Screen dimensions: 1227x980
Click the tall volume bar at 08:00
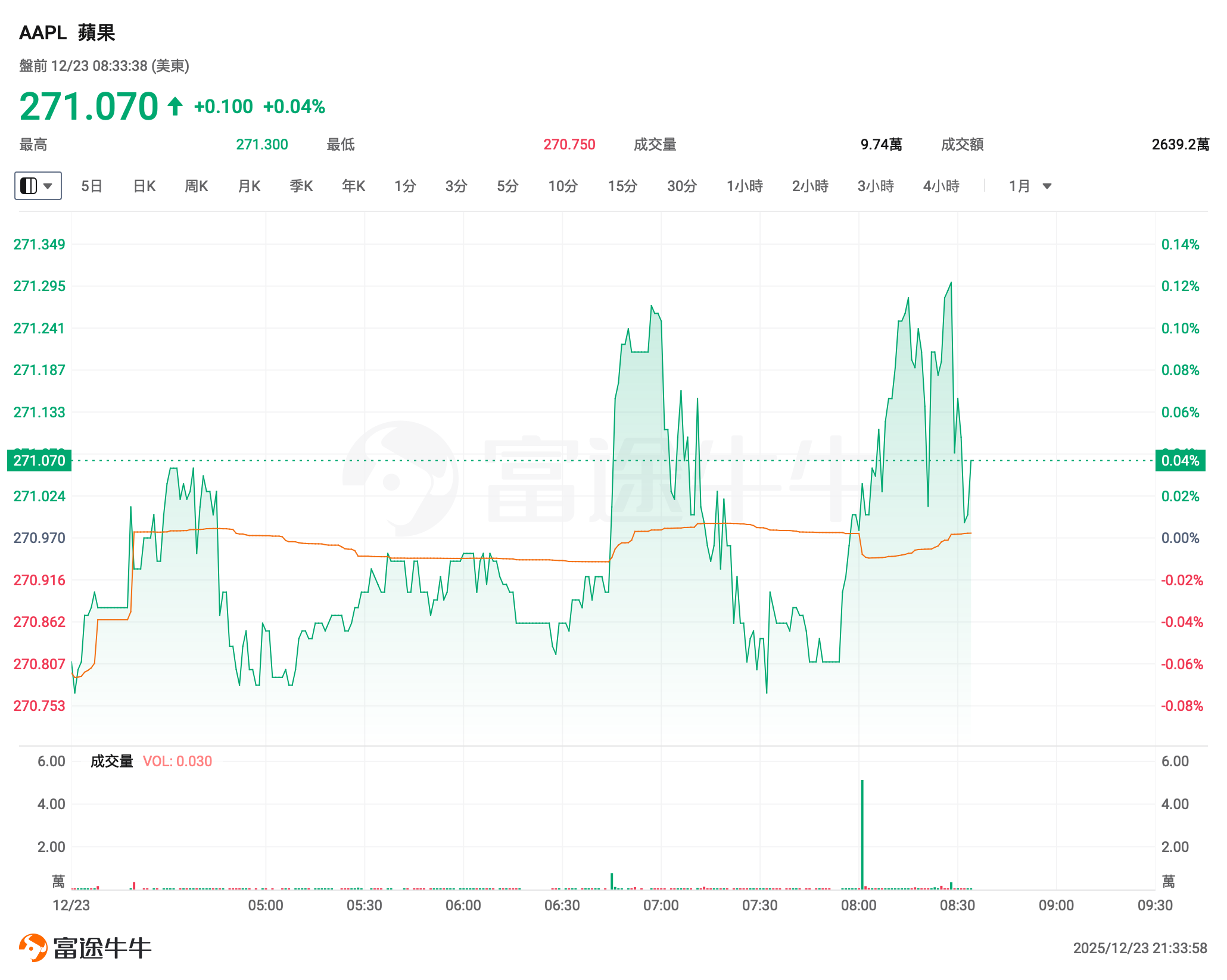(862, 834)
